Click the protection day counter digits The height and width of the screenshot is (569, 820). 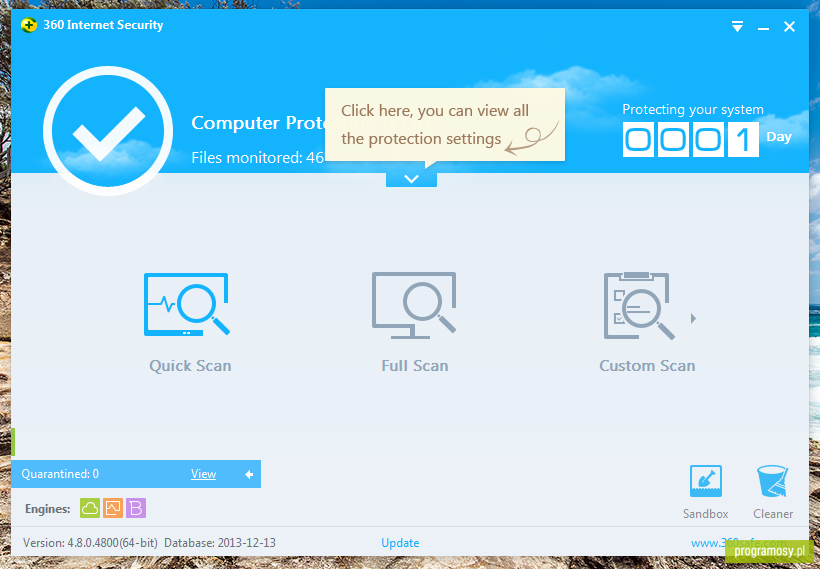pyautogui.click(x=691, y=140)
